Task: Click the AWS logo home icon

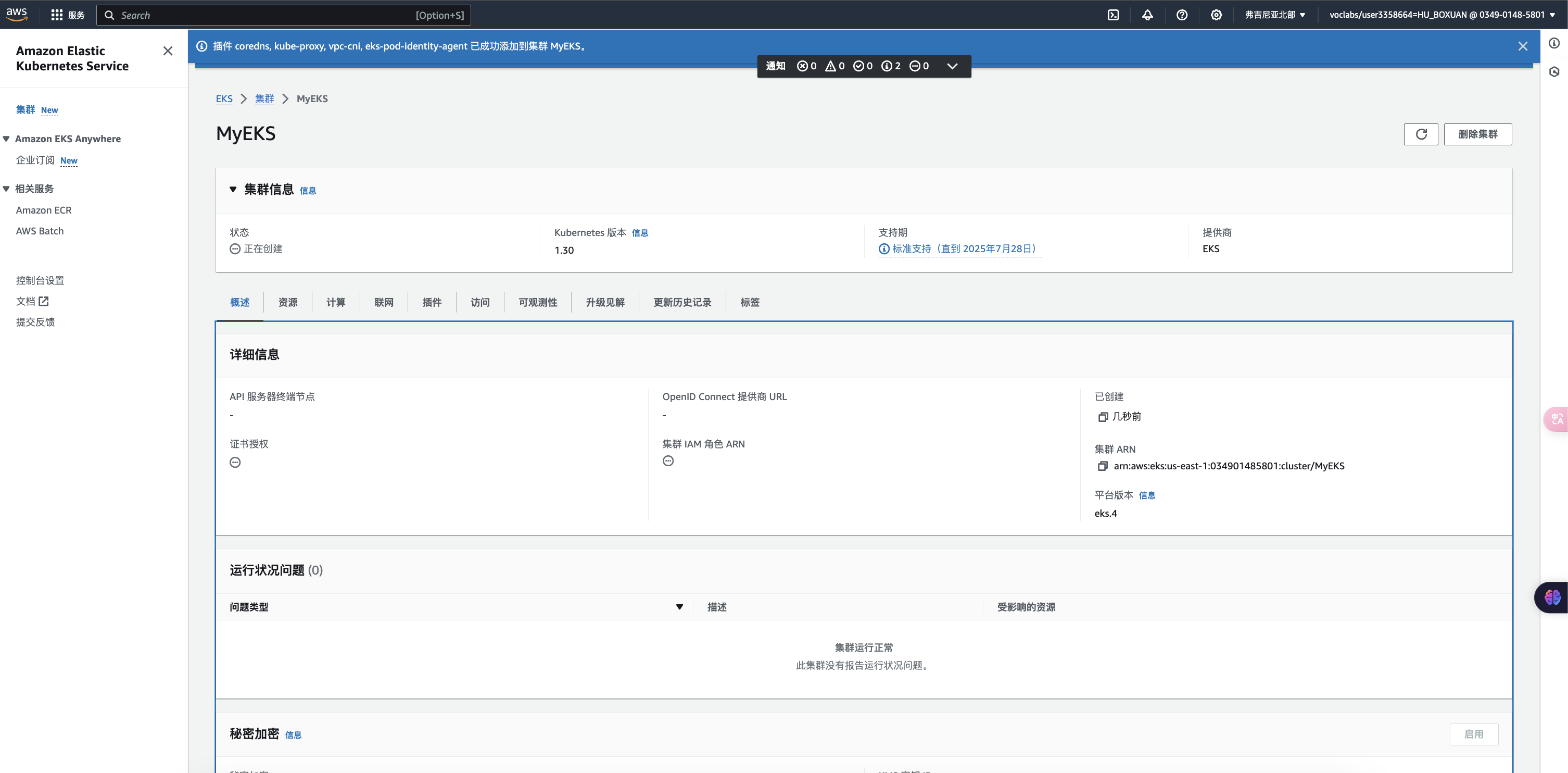Action: click(17, 14)
